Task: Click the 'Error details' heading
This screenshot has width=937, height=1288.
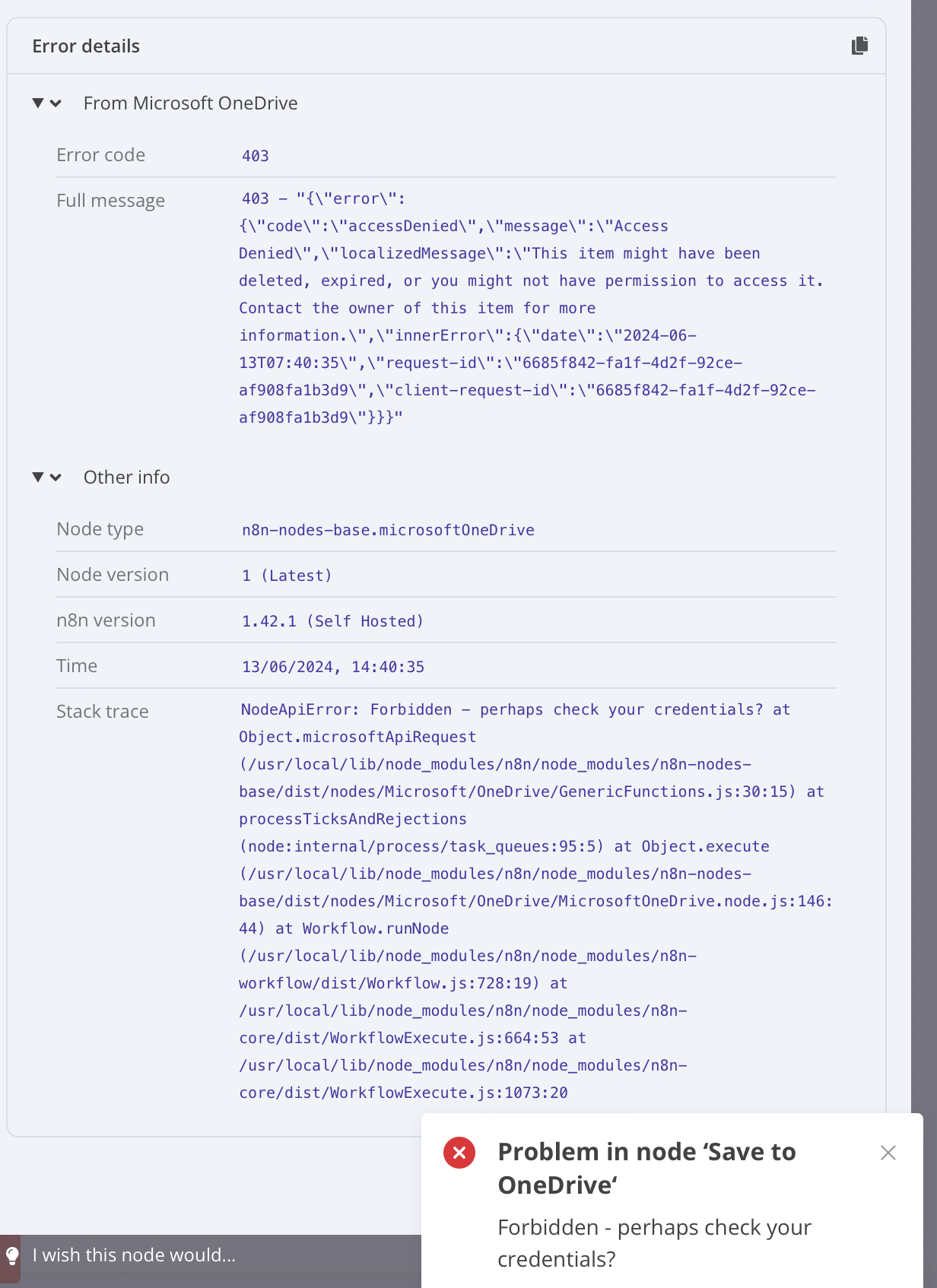Action: click(x=86, y=46)
